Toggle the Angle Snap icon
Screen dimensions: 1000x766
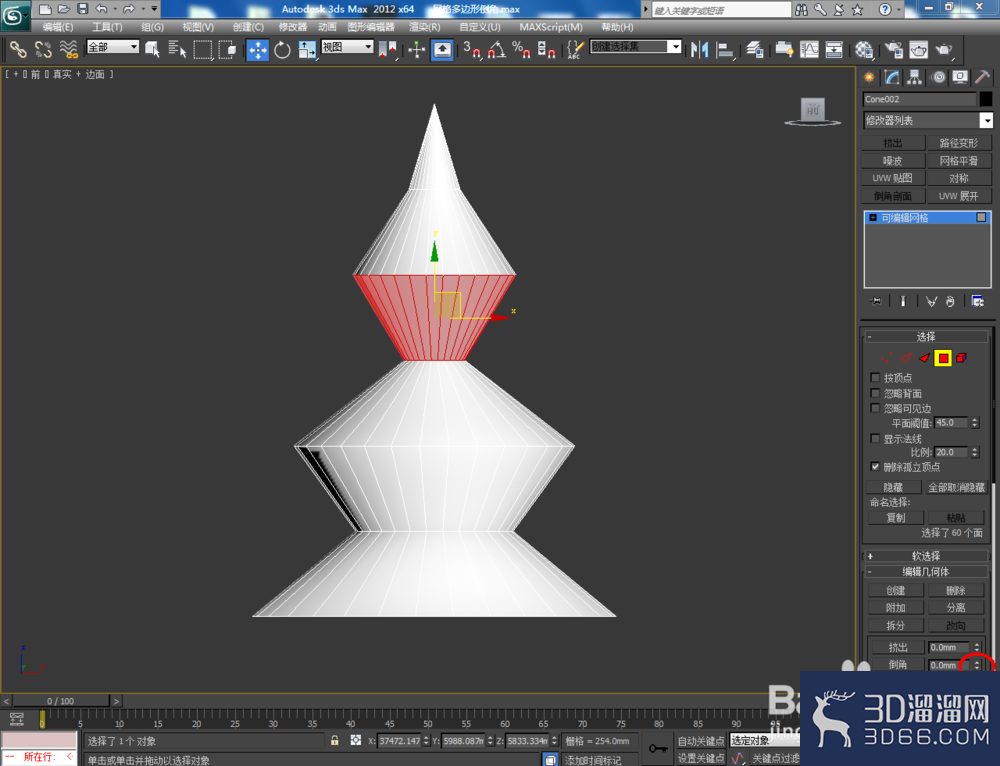point(497,49)
